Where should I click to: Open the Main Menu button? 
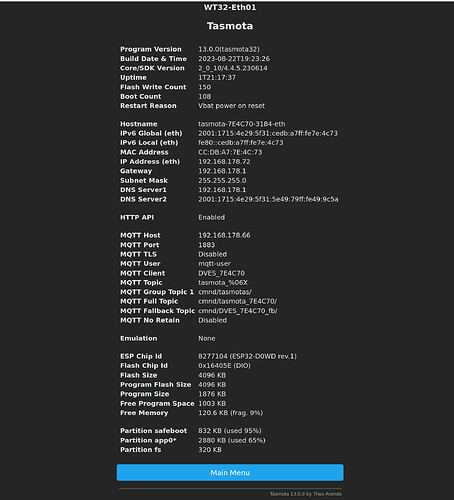230,472
